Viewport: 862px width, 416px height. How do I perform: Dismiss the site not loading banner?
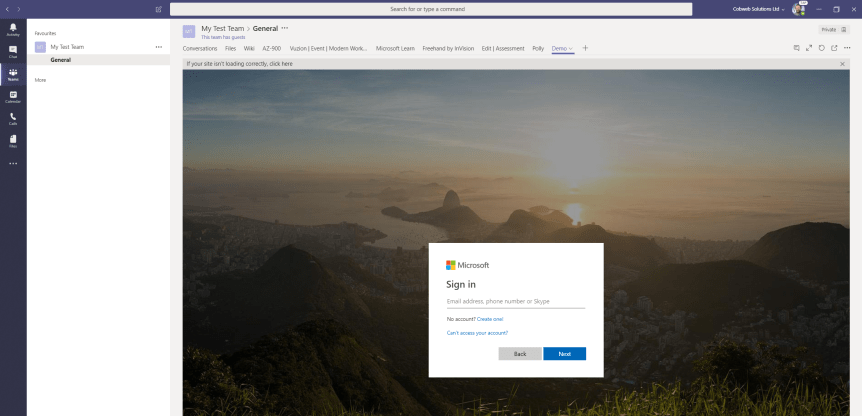(x=842, y=63)
